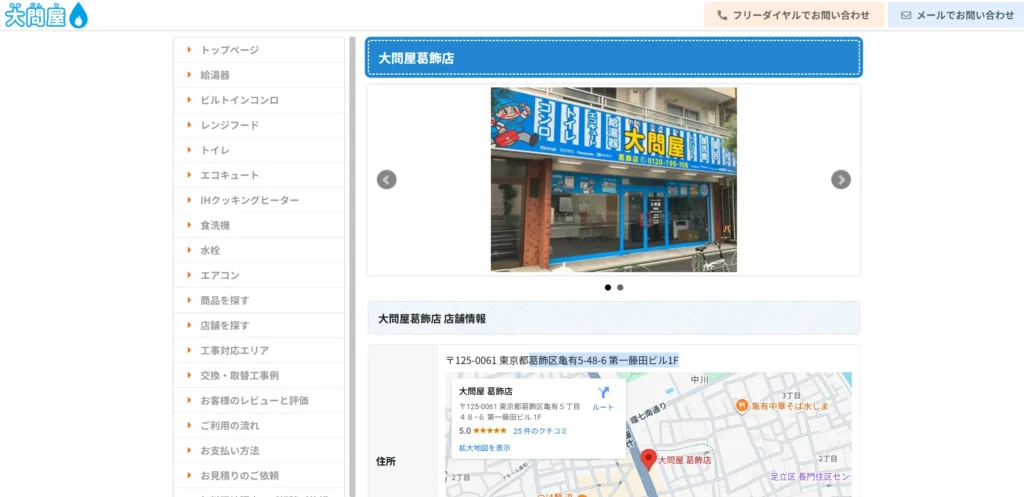Viewport: 1024px width, 497px height.
Task: Select the second carousel dot indicator
Action: (620, 287)
